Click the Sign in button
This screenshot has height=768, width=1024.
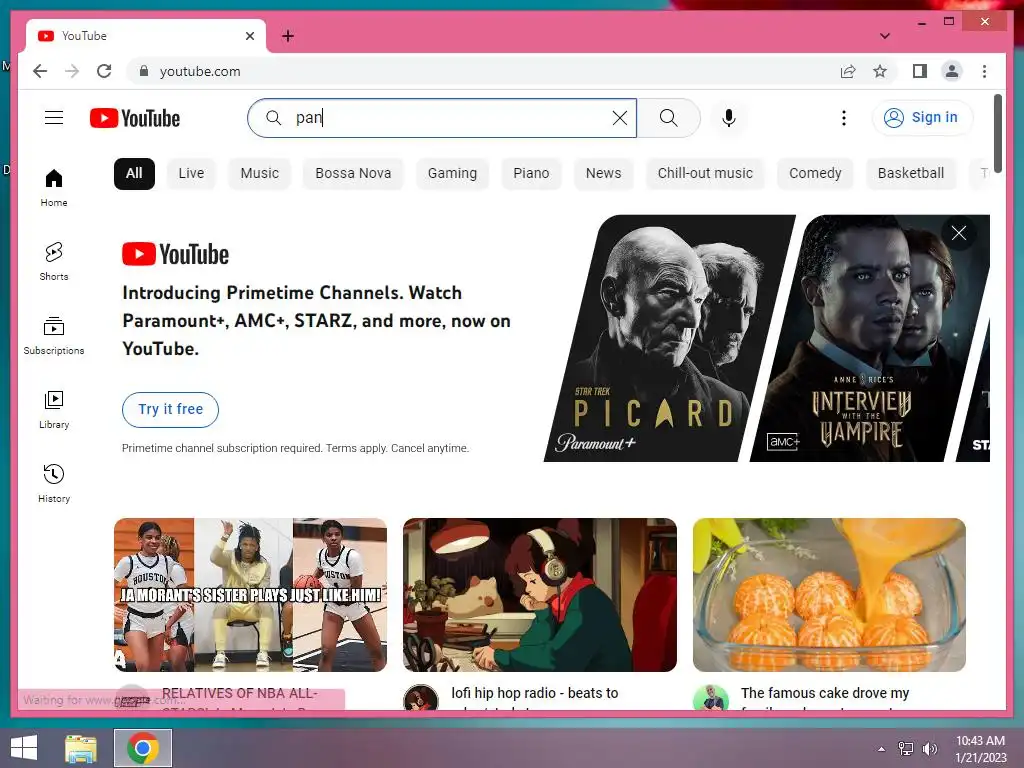[921, 118]
